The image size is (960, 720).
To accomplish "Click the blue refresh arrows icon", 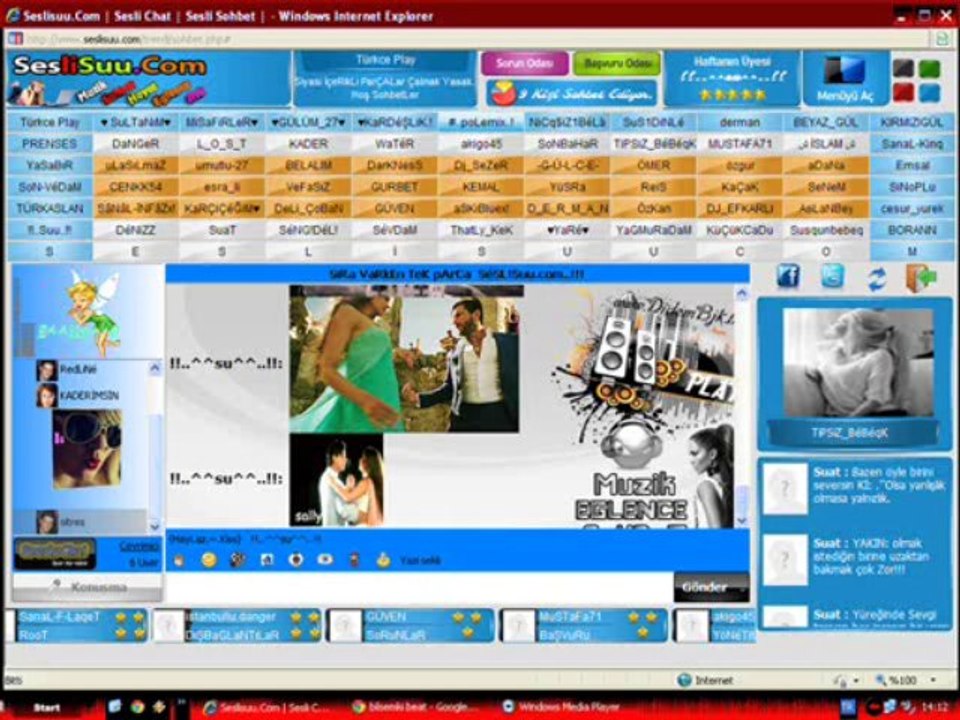I will tap(877, 279).
